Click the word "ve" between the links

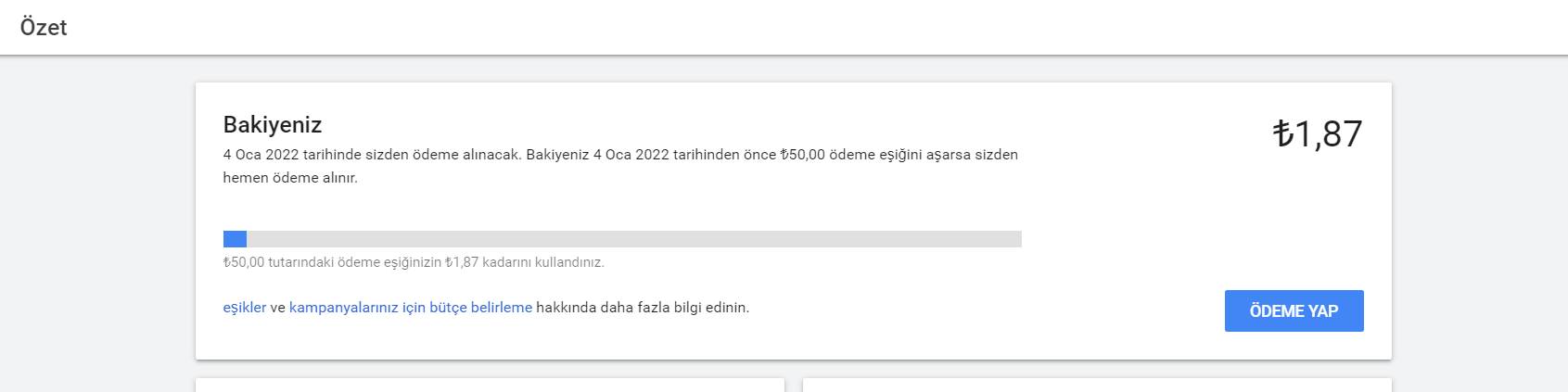pyautogui.click(x=278, y=308)
